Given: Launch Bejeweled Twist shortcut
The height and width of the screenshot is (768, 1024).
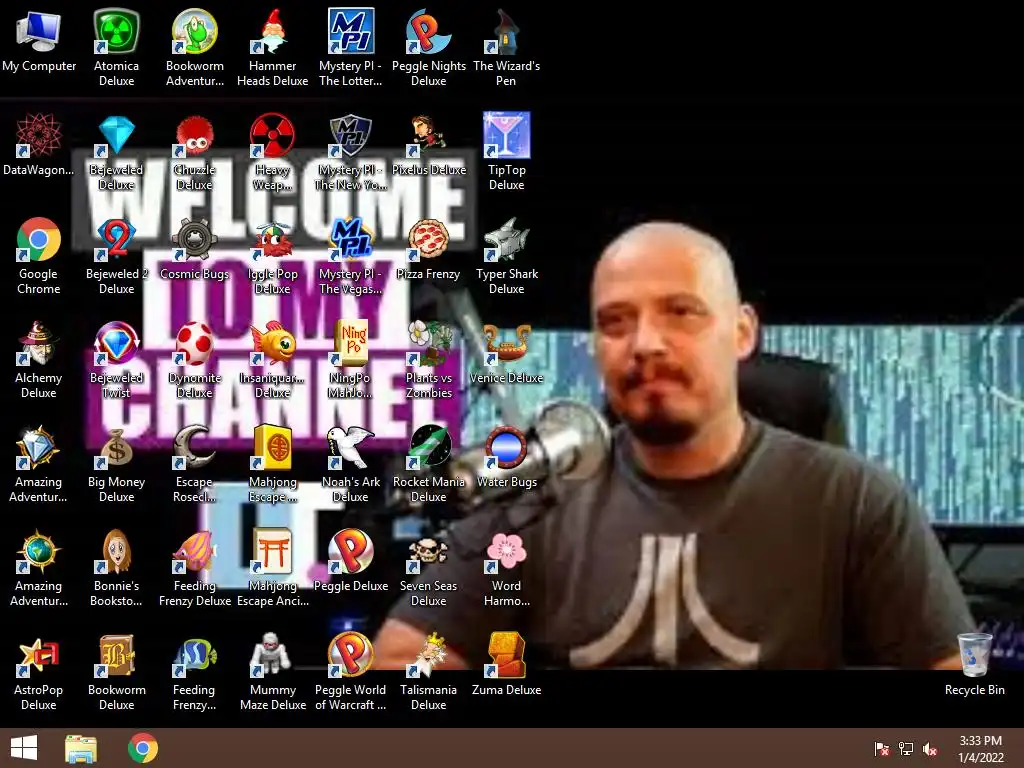Looking at the screenshot, I should tap(116, 359).
